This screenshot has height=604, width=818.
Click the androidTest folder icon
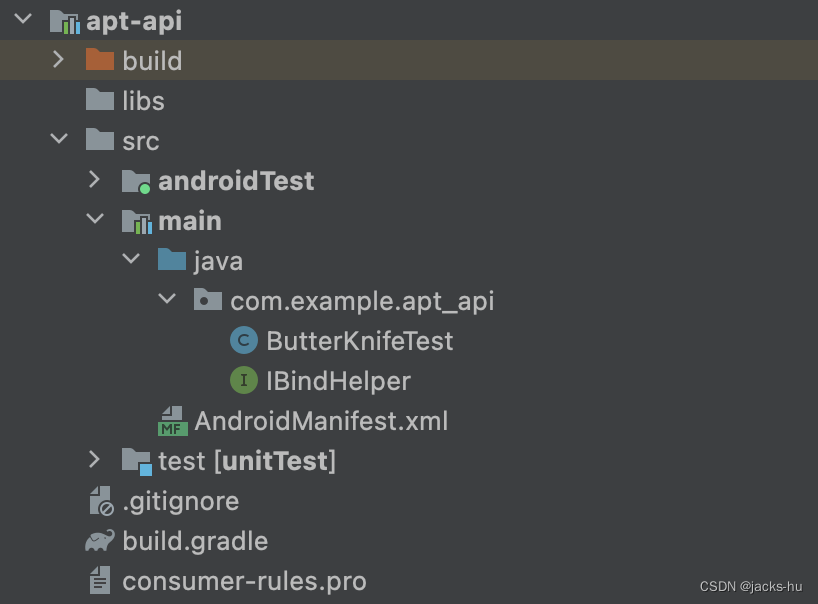point(136,181)
